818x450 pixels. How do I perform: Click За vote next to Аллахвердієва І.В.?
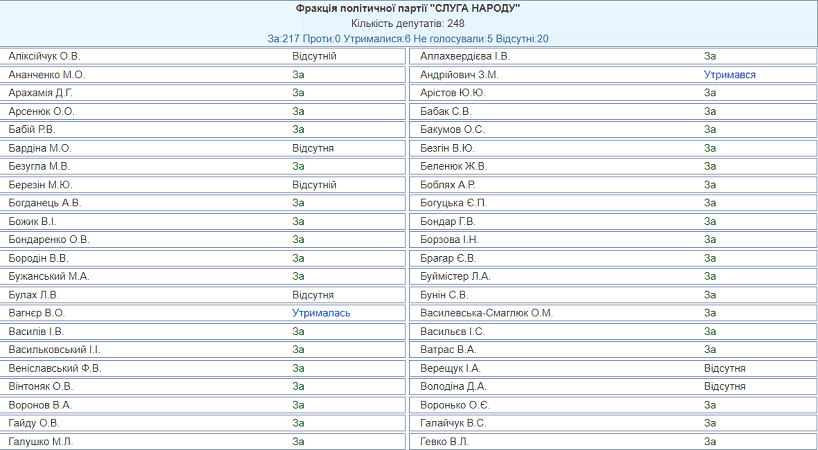(709, 56)
